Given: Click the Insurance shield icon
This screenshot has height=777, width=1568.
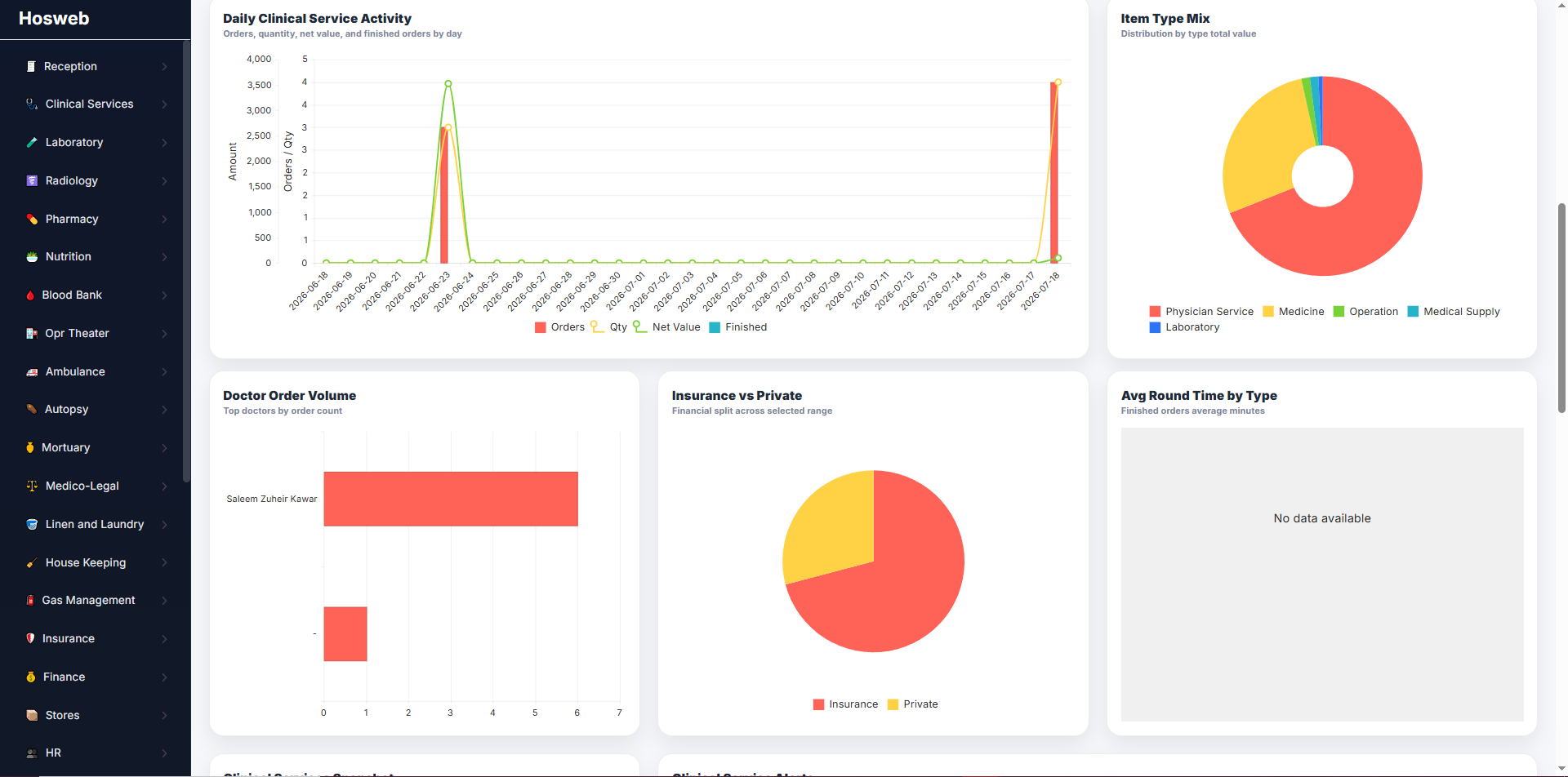Looking at the screenshot, I should click(x=30, y=639).
